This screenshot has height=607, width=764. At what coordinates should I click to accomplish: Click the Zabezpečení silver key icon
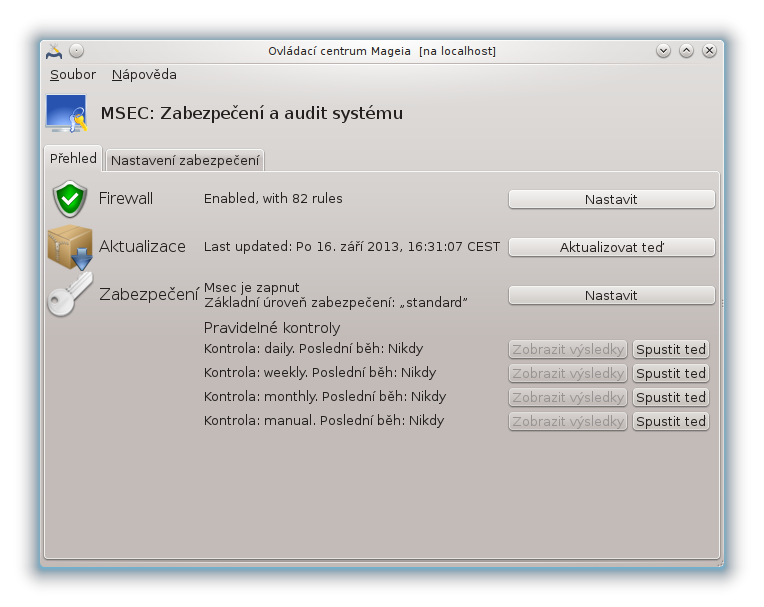pos(70,294)
